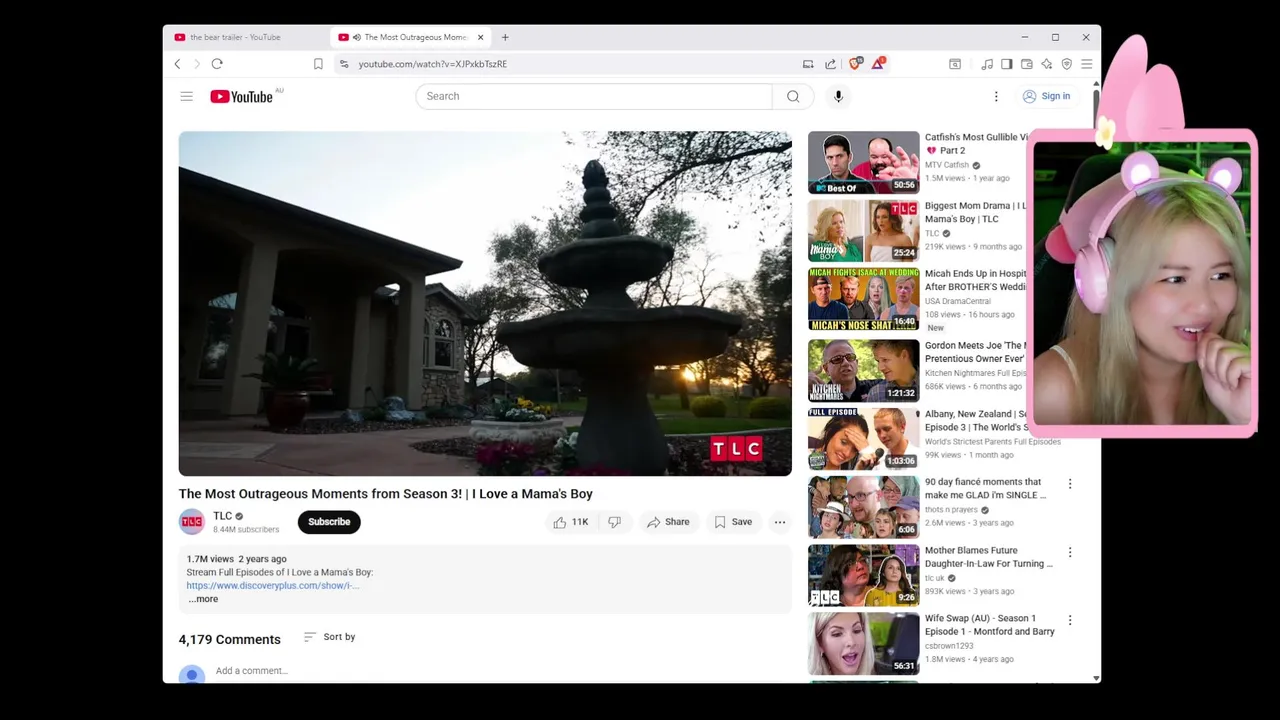Open YouTube guide hamburger menu

pos(186,96)
